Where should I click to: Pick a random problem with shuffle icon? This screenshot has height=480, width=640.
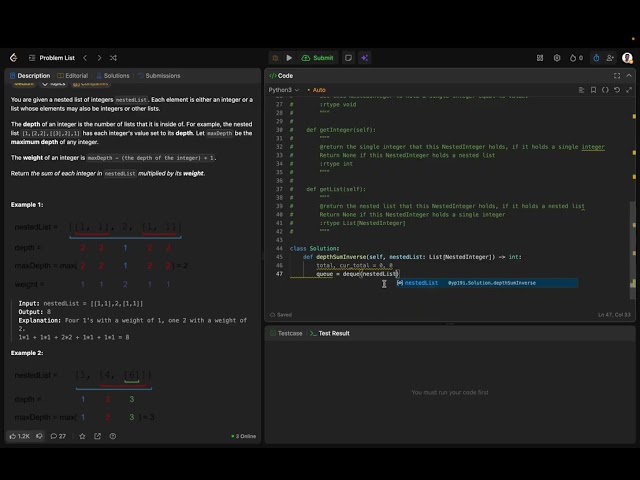coord(113,58)
